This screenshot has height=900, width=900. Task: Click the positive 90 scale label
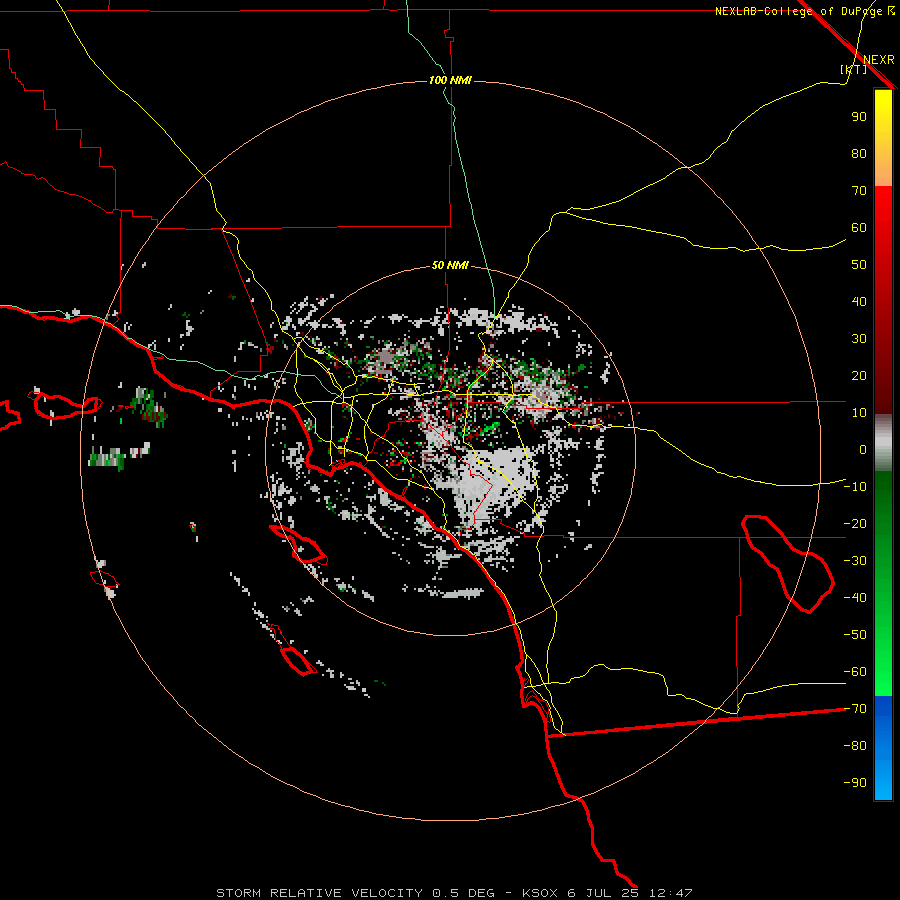859,117
